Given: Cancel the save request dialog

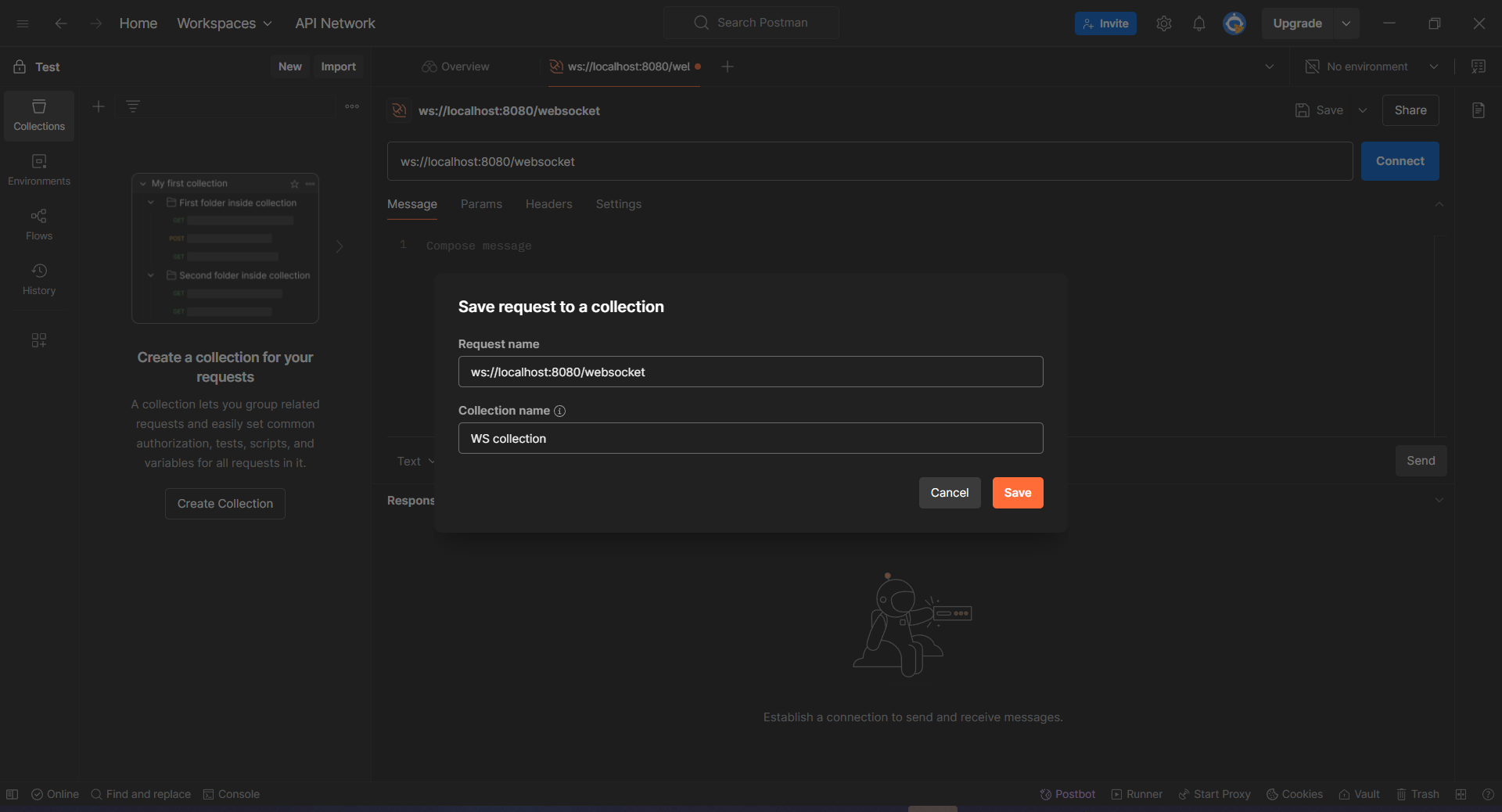Looking at the screenshot, I should click(950, 493).
